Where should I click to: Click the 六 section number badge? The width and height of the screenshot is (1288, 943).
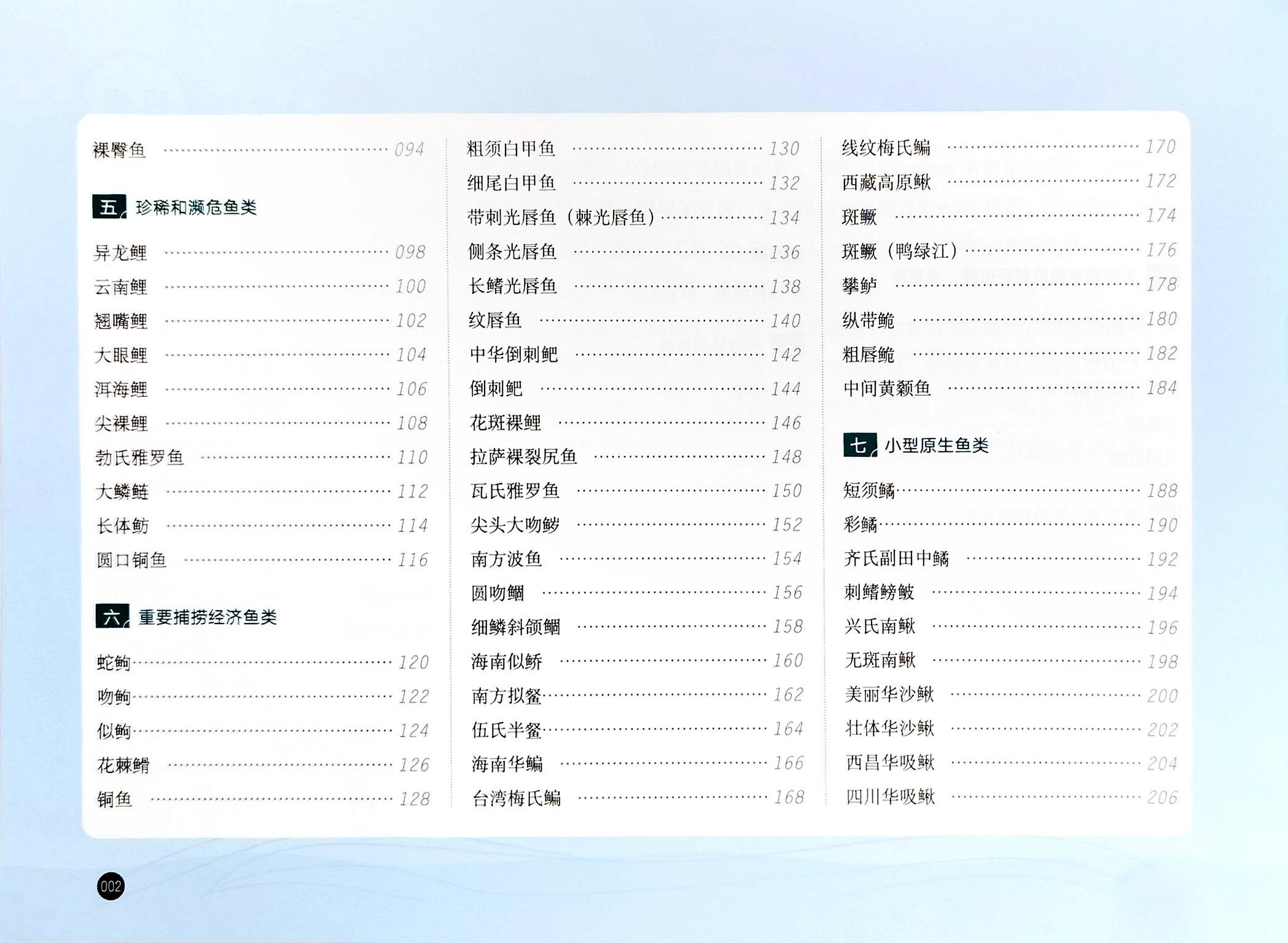coord(112,617)
